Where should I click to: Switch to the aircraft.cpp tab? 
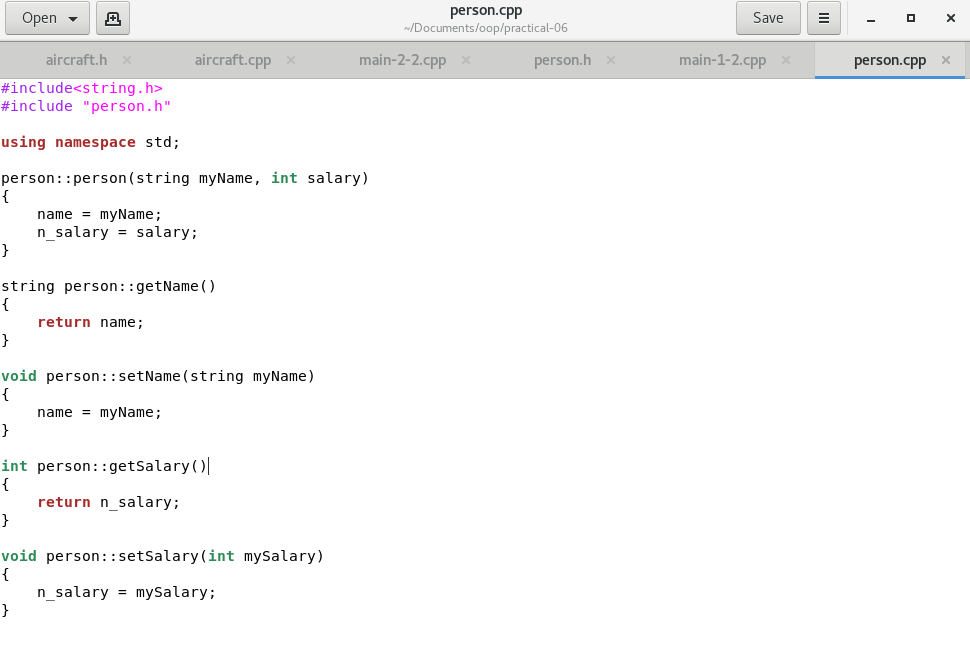232,59
